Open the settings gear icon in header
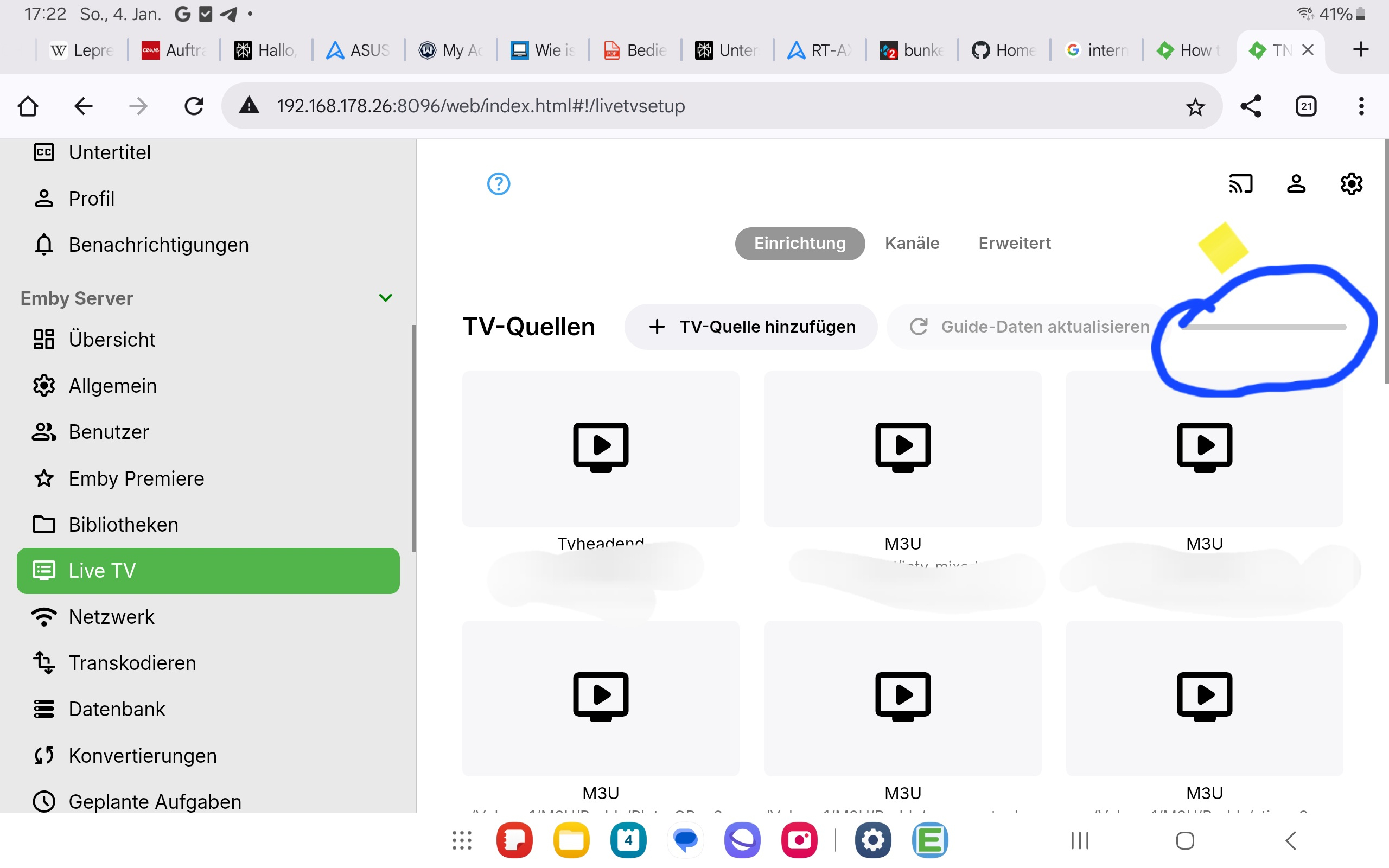 click(1351, 184)
